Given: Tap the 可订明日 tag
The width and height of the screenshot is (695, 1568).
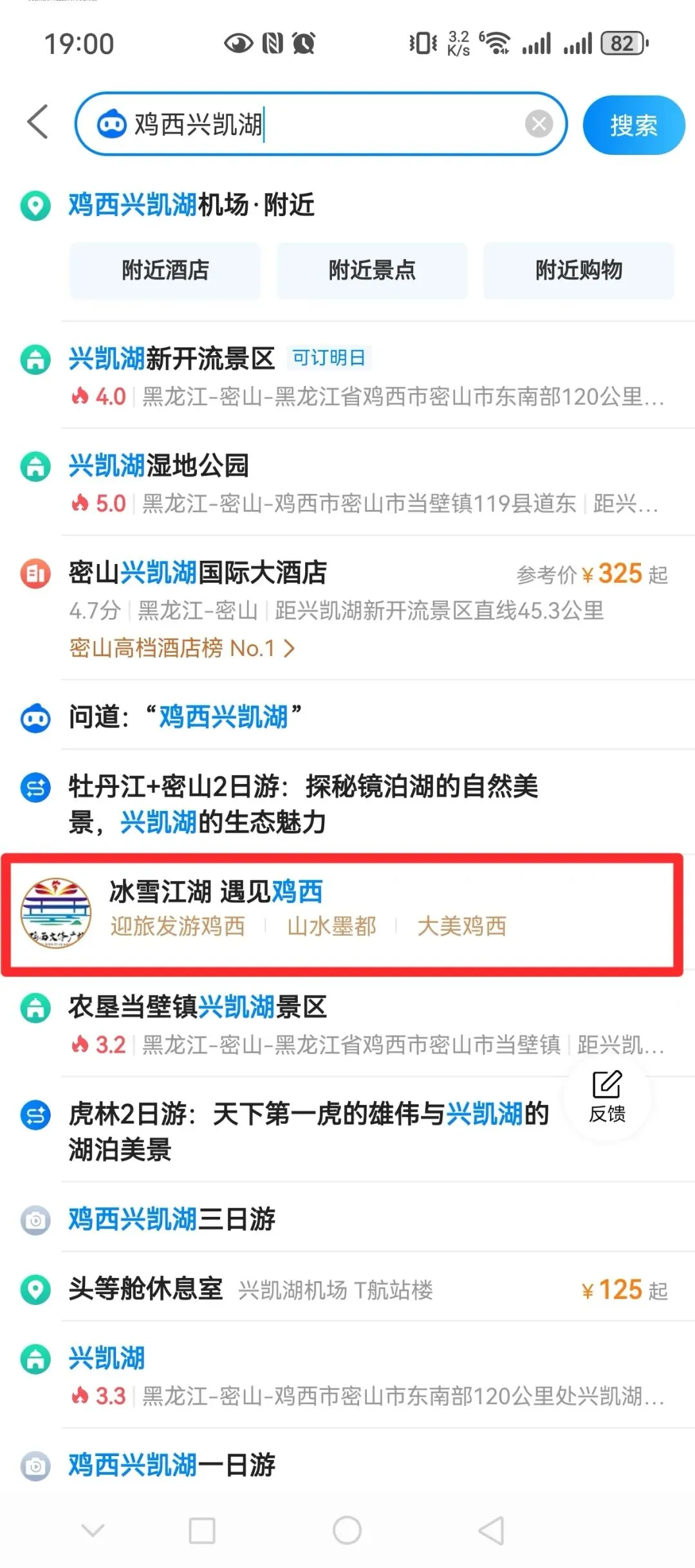Looking at the screenshot, I should pyautogui.click(x=329, y=358).
